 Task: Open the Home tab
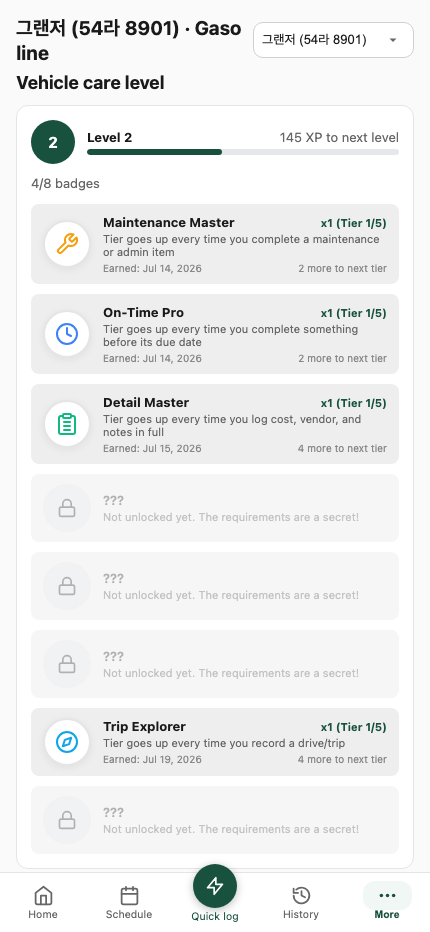43,902
